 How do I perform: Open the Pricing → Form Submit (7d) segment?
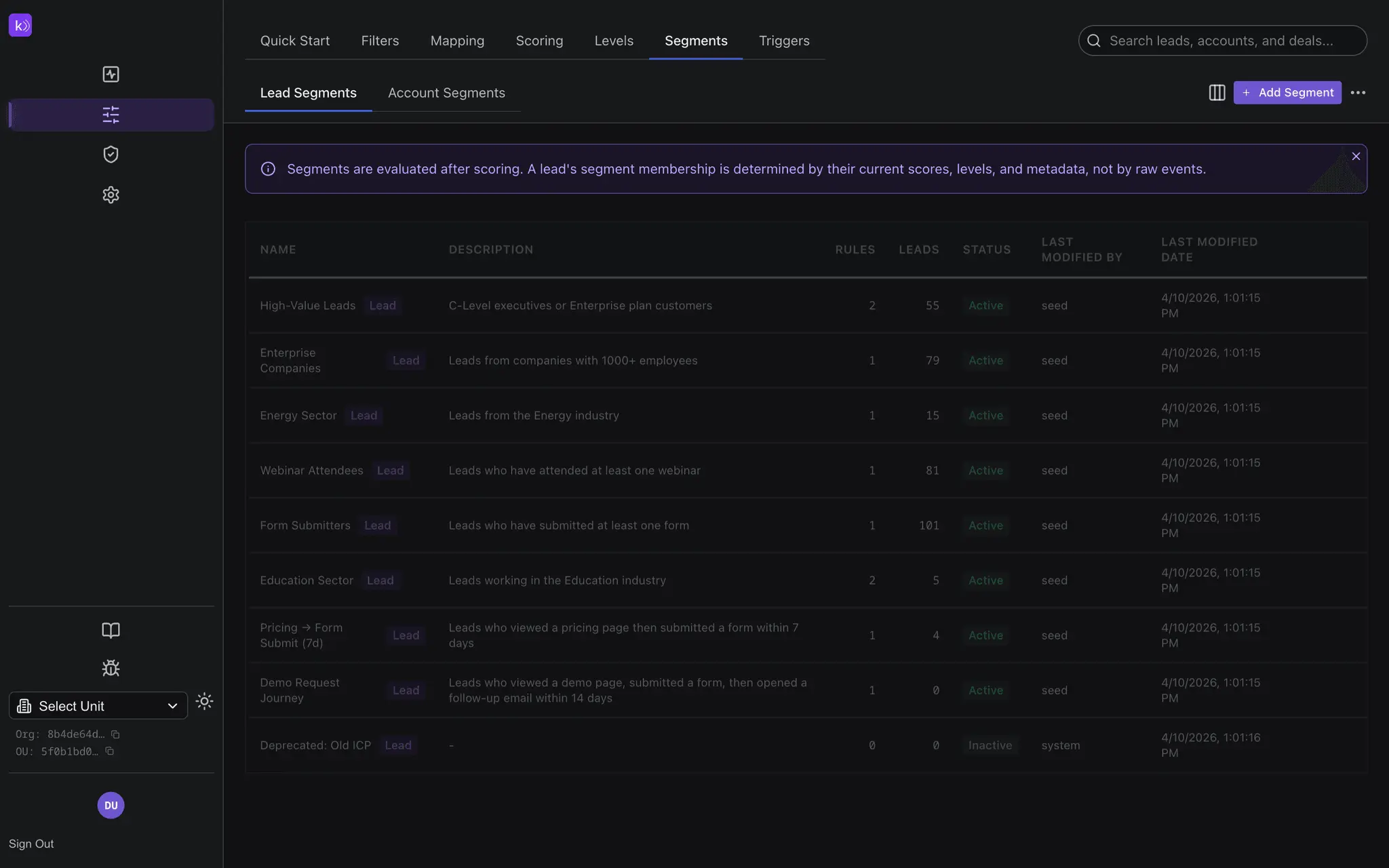point(301,635)
